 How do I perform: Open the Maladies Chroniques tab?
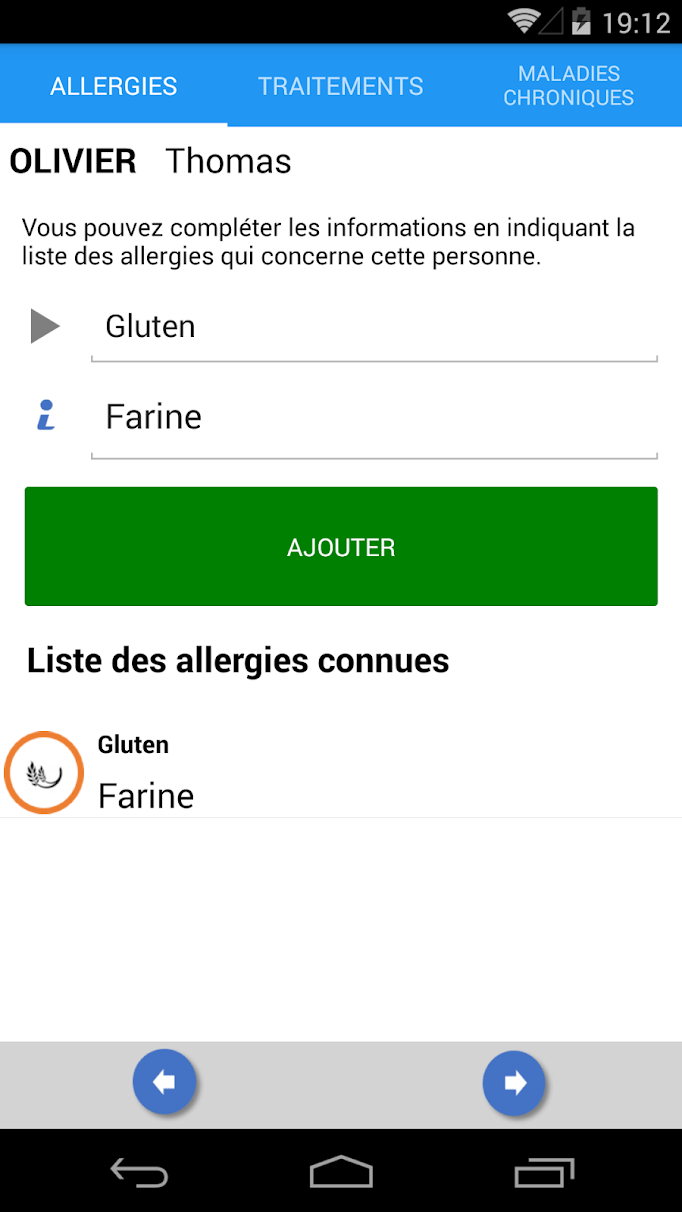tap(568, 86)
